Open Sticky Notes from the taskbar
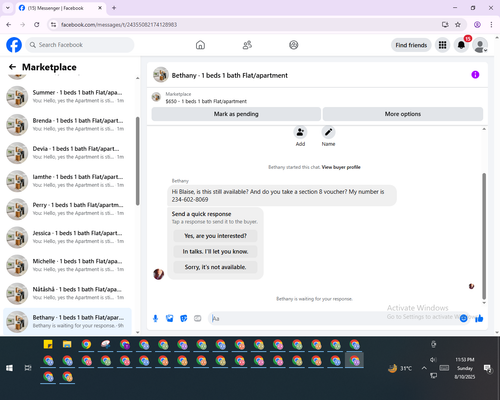The height and width of the screenshot is (400, 500). click(x=48, y=344)
